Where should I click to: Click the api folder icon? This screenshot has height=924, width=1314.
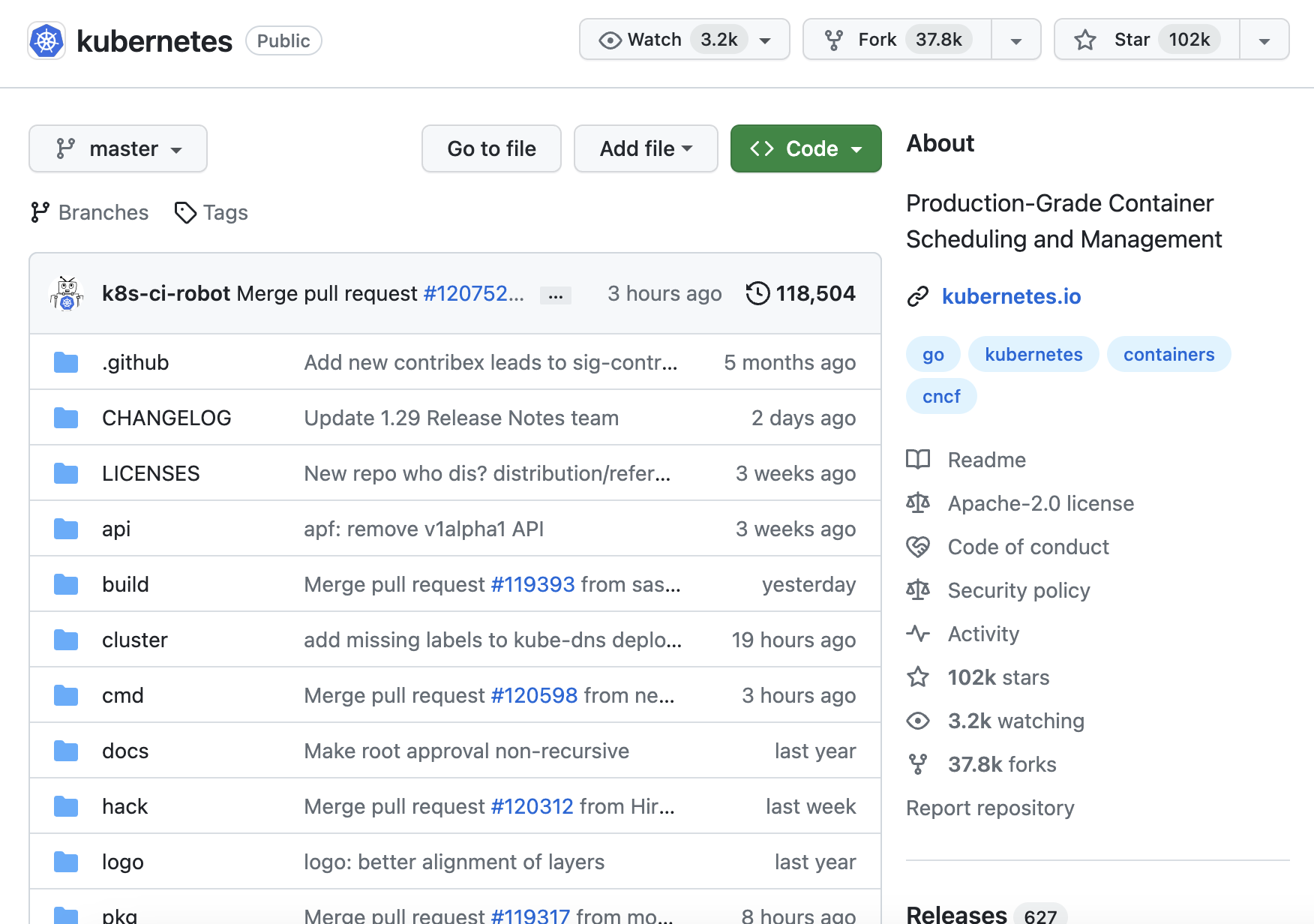66,529
